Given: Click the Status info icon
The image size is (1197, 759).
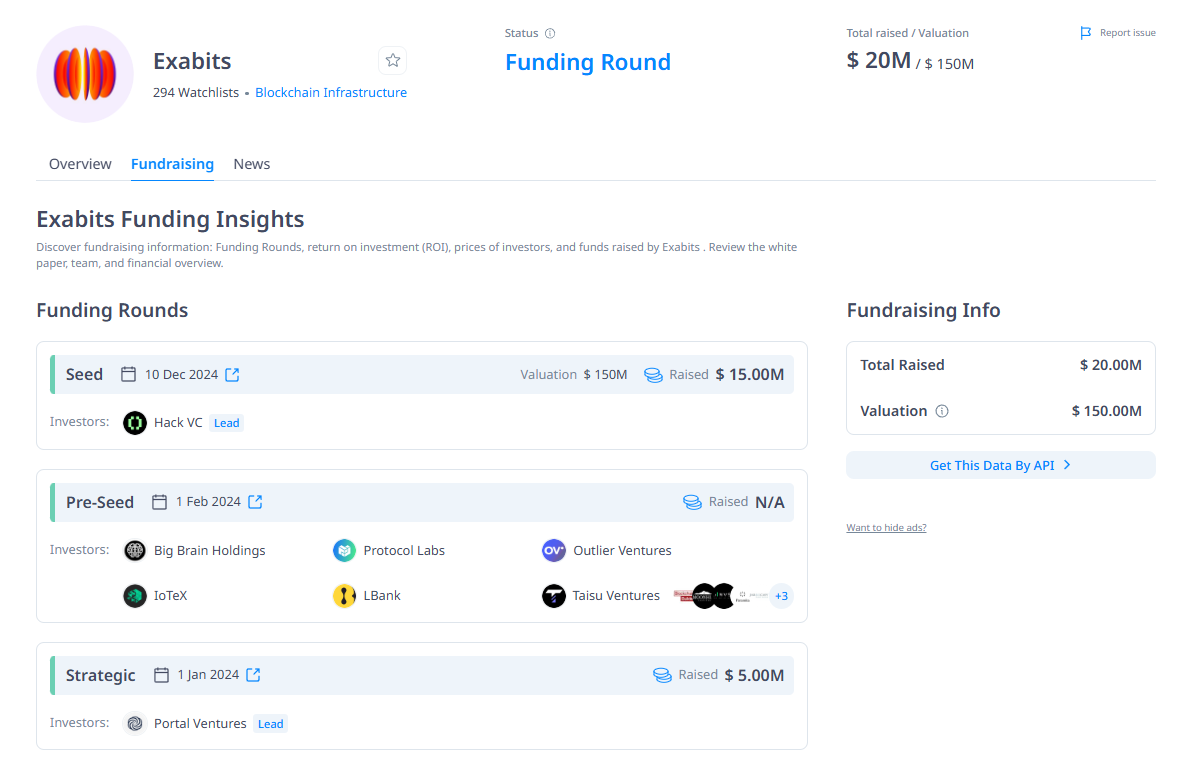Looking at the screenshot, I should point(550,34).
